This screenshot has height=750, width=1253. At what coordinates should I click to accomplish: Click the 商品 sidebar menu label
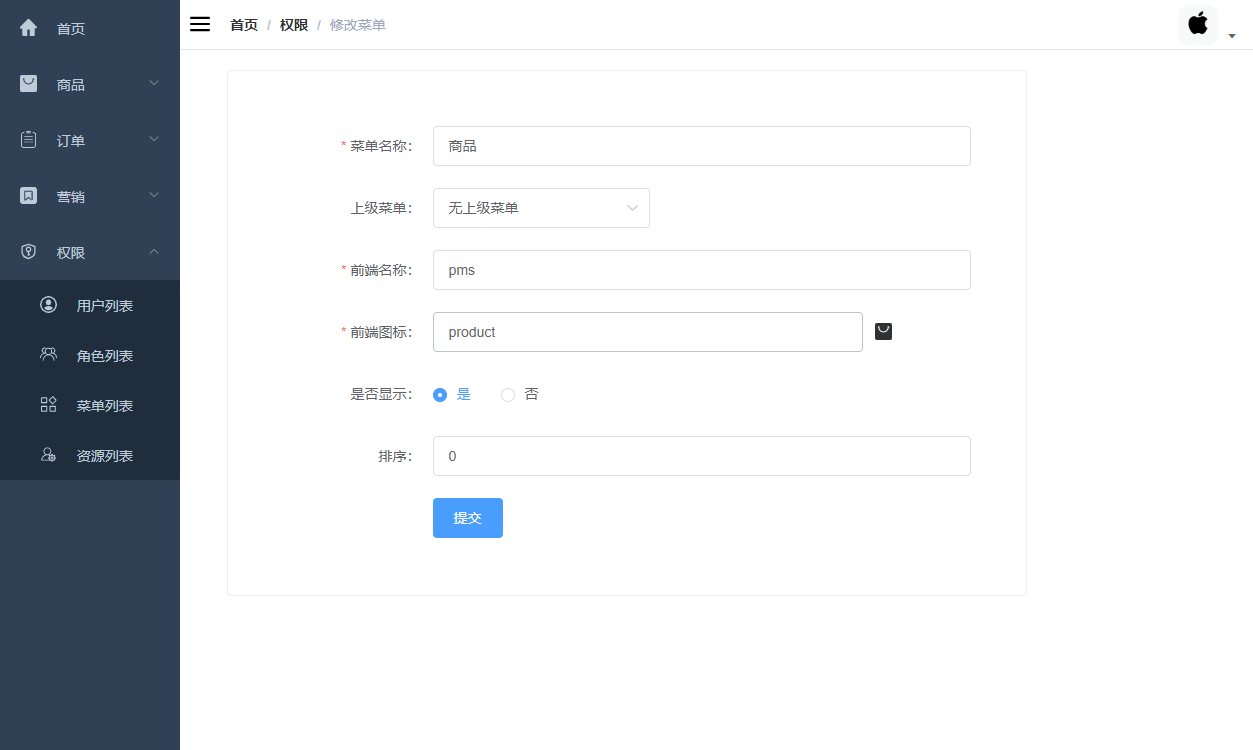(71, 85)
